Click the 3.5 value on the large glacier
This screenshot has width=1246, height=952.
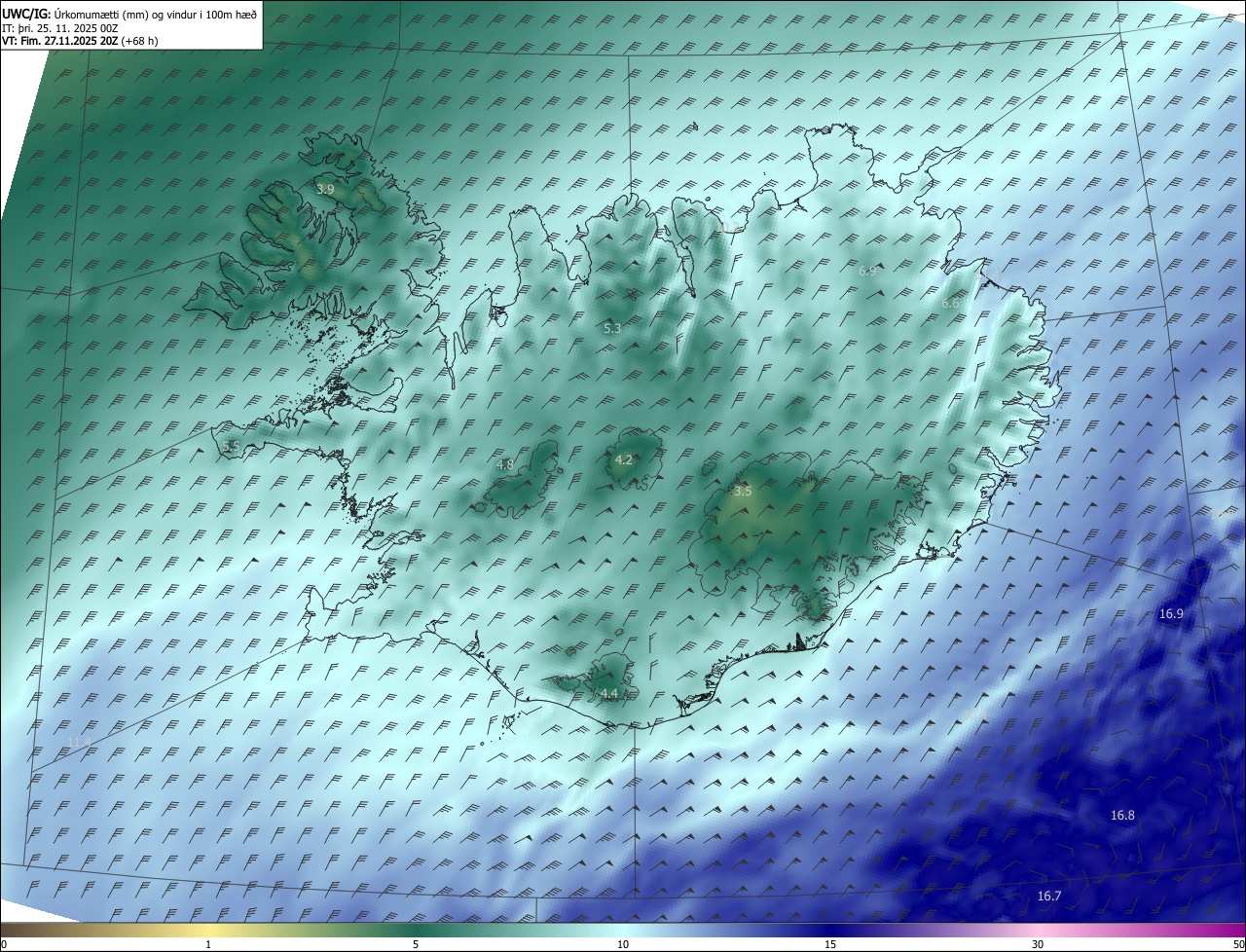[743, 491]
